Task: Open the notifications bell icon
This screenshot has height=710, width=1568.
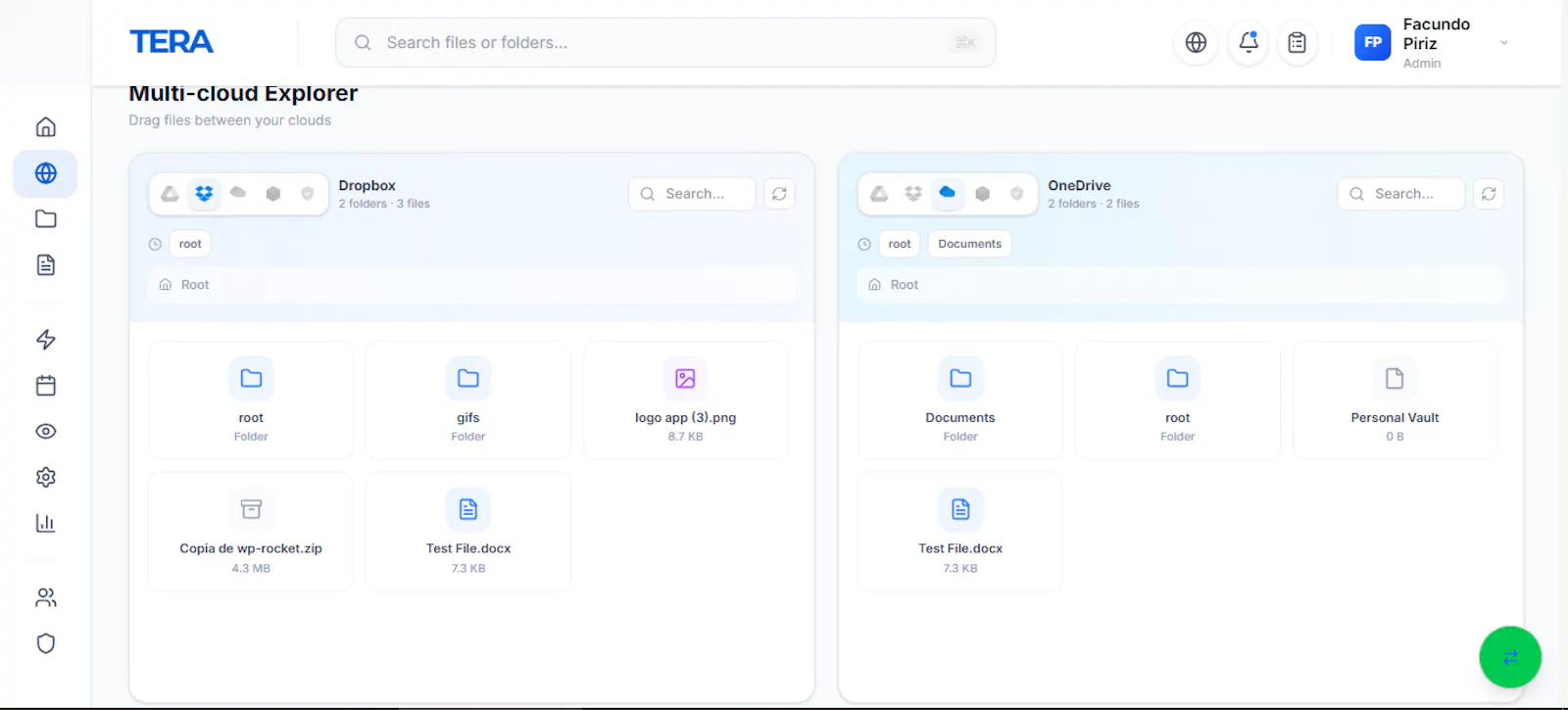Action: point(1249,43)
